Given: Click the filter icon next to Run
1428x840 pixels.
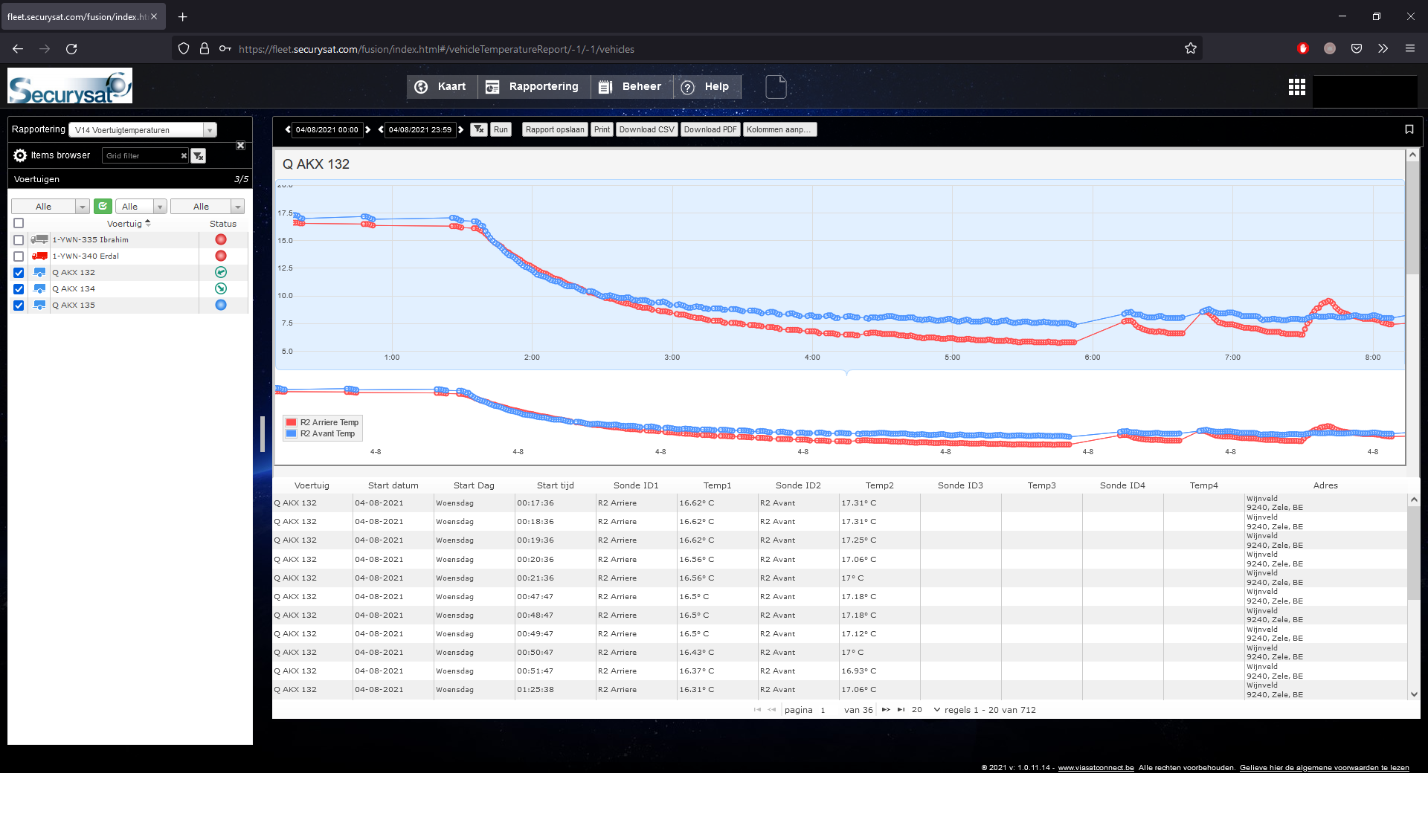Looking at the screenshot, I should pos(479,129).
